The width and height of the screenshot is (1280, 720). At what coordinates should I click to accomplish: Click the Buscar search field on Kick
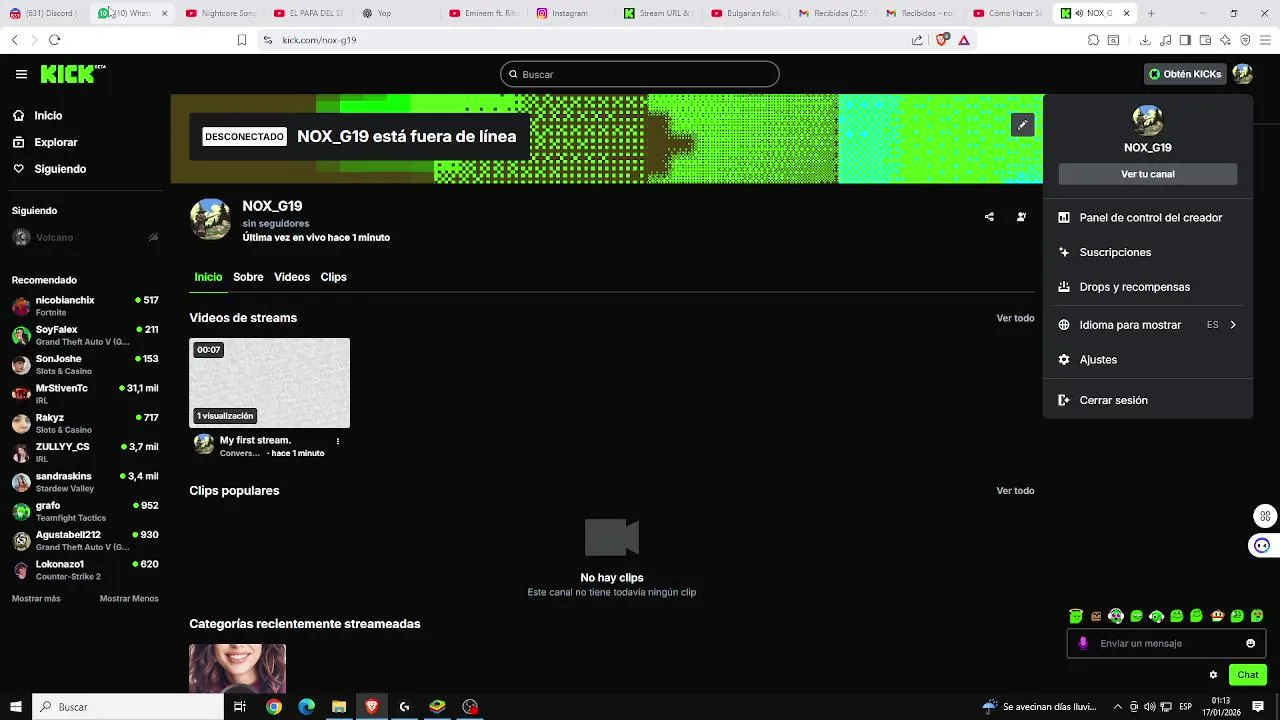pos(640,74)
